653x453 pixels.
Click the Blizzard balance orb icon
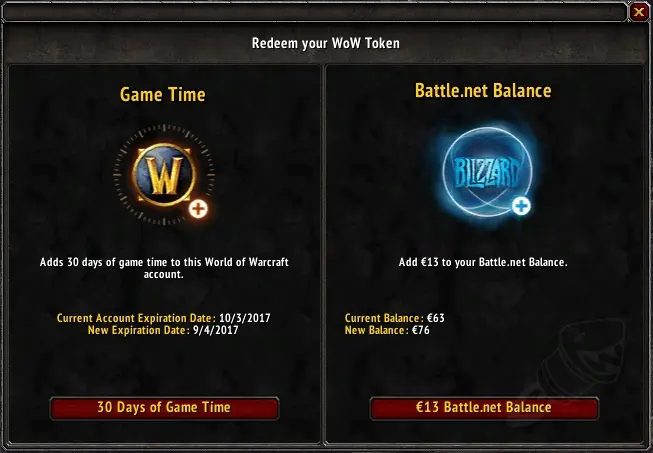[486, 172]
